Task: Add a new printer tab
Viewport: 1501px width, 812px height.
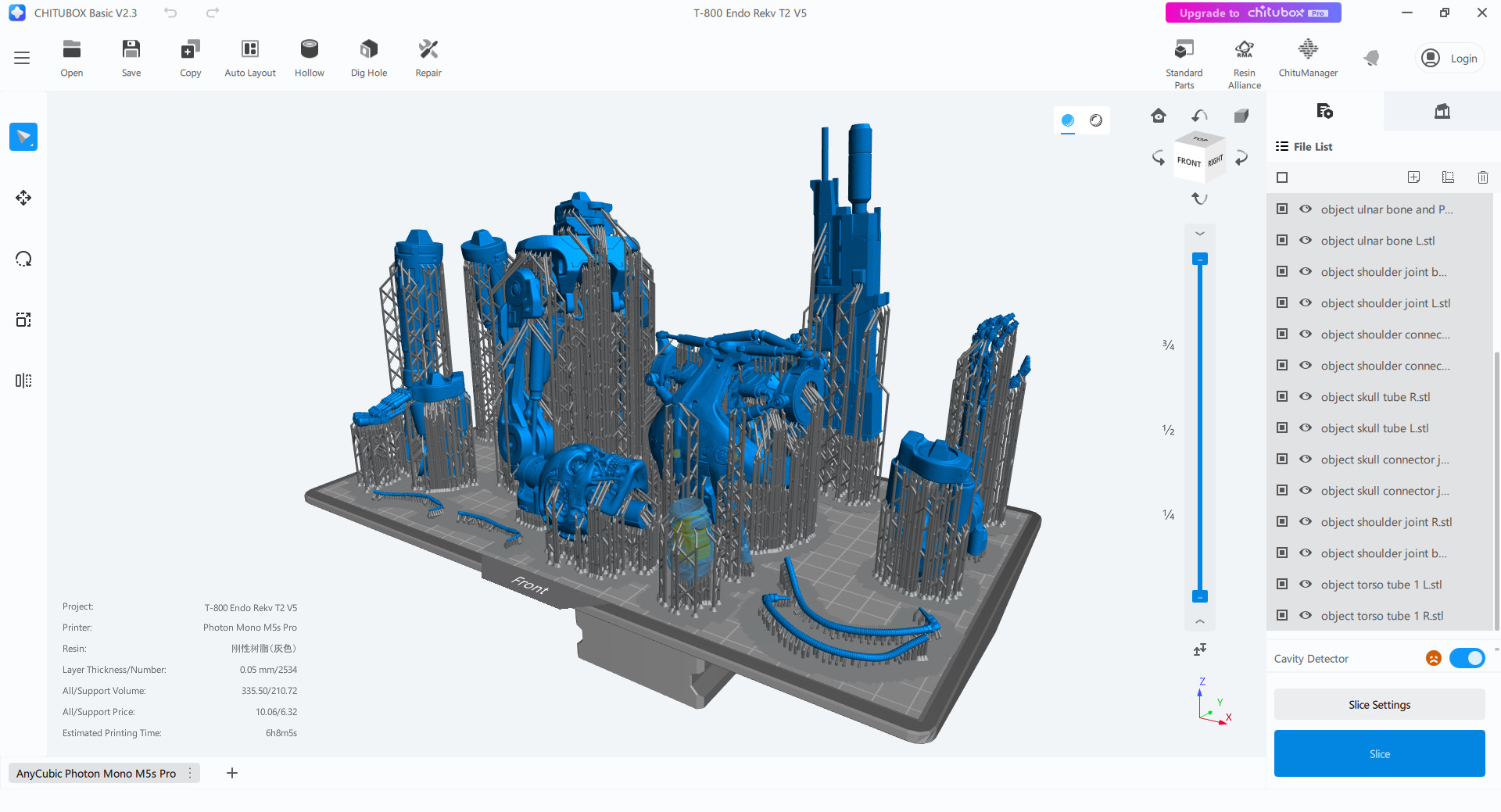Action: point(232,773)
